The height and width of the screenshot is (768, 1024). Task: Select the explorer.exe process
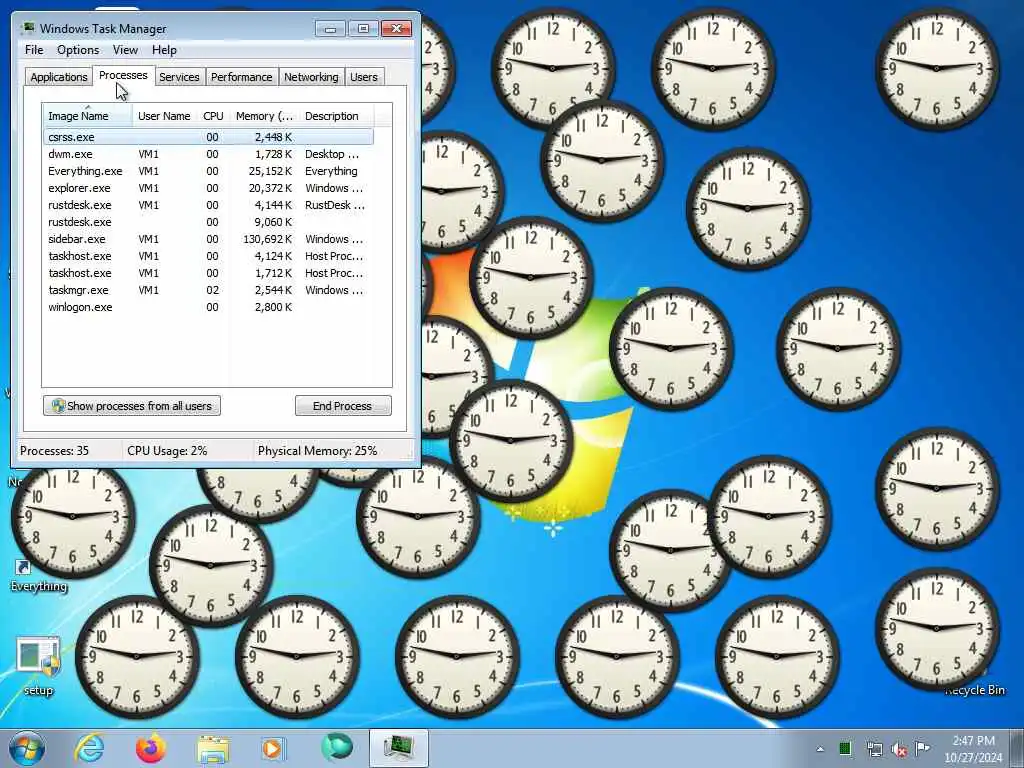pyautogui.click(x=208, y=188)
